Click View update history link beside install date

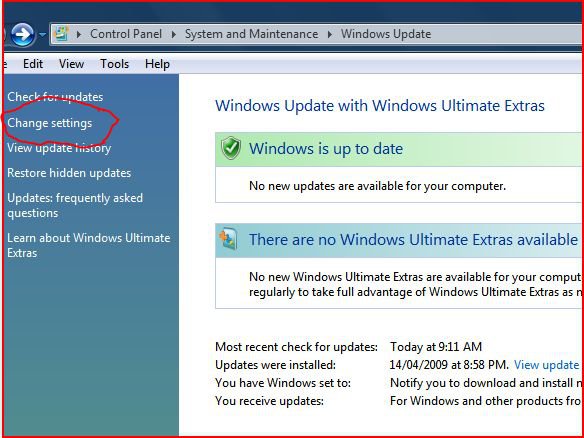coord(546,365)
